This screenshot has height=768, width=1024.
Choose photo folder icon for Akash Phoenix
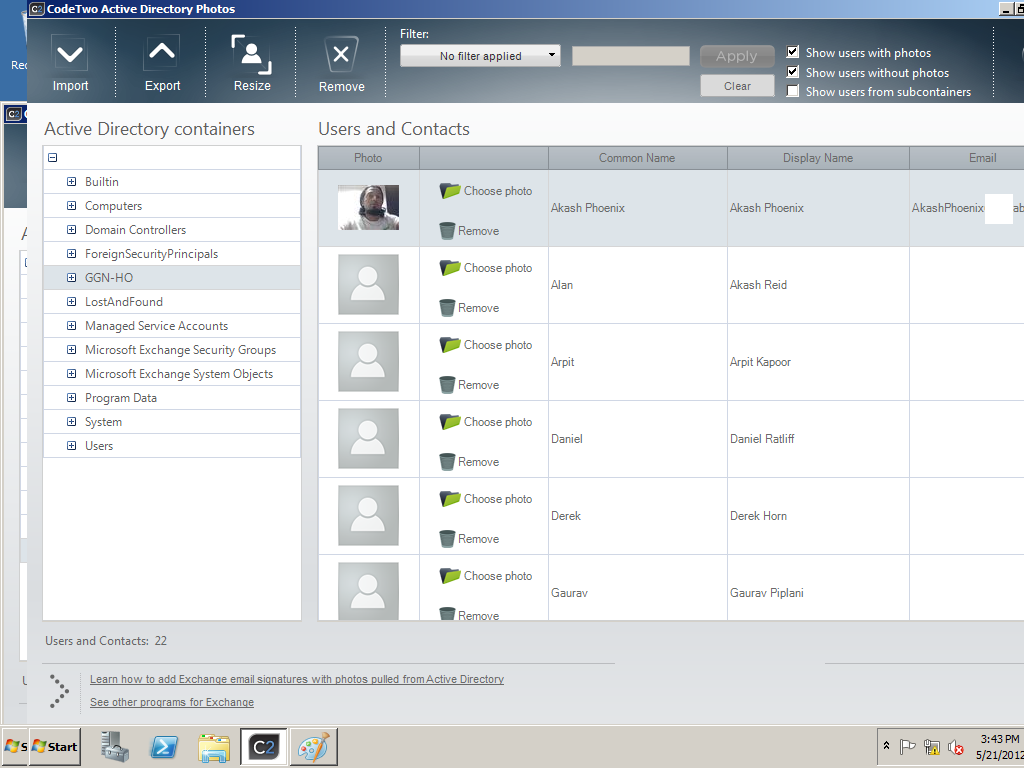click(450, 191)
